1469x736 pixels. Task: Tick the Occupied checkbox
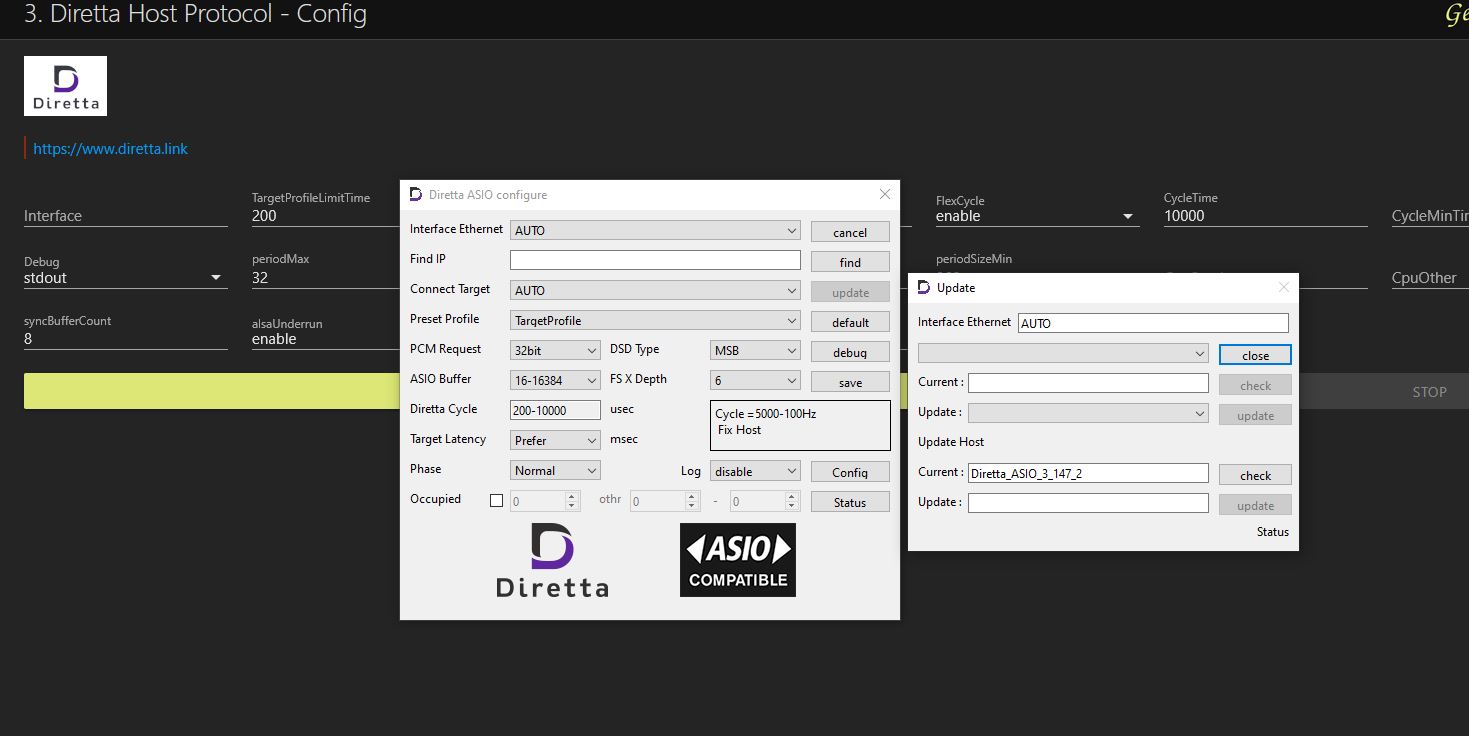click(496, 500)
